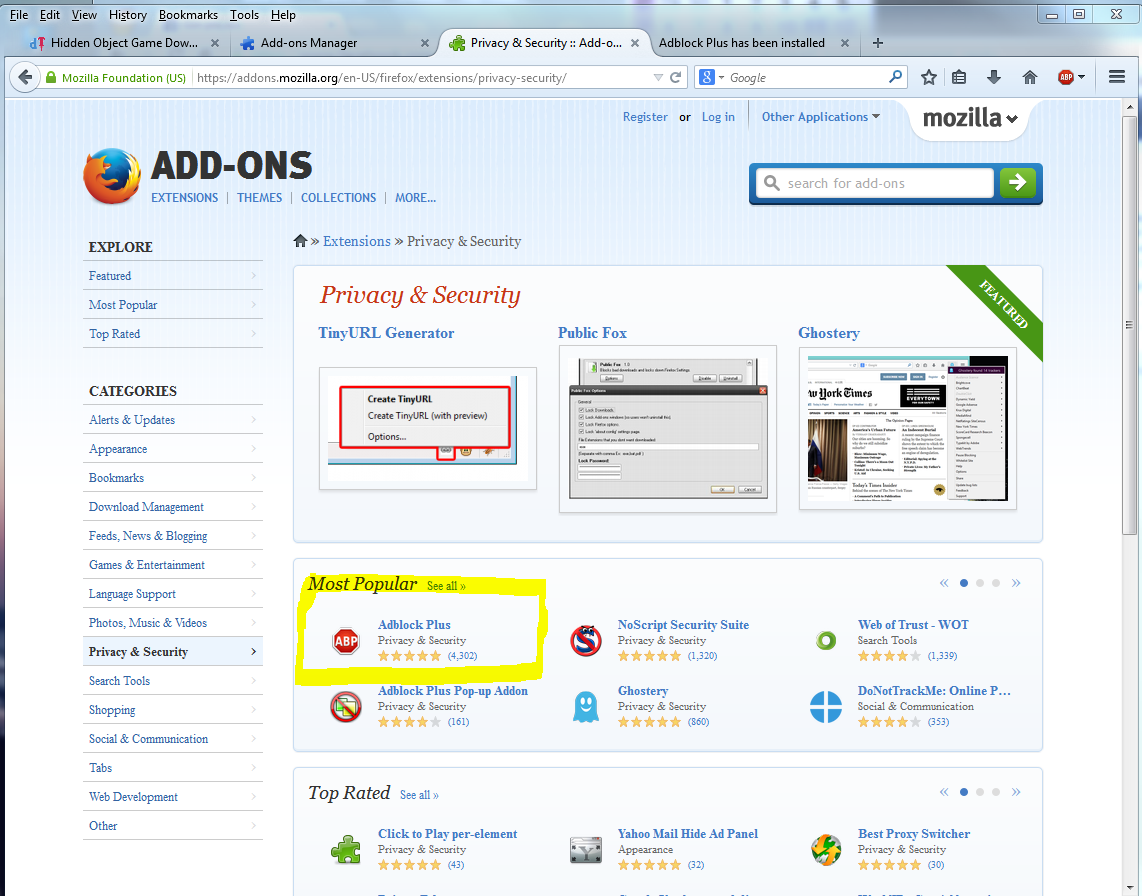Close the Add-ons Manager tab
Viewport: 1142px width, 896px height.
click(x=425, y=43)
